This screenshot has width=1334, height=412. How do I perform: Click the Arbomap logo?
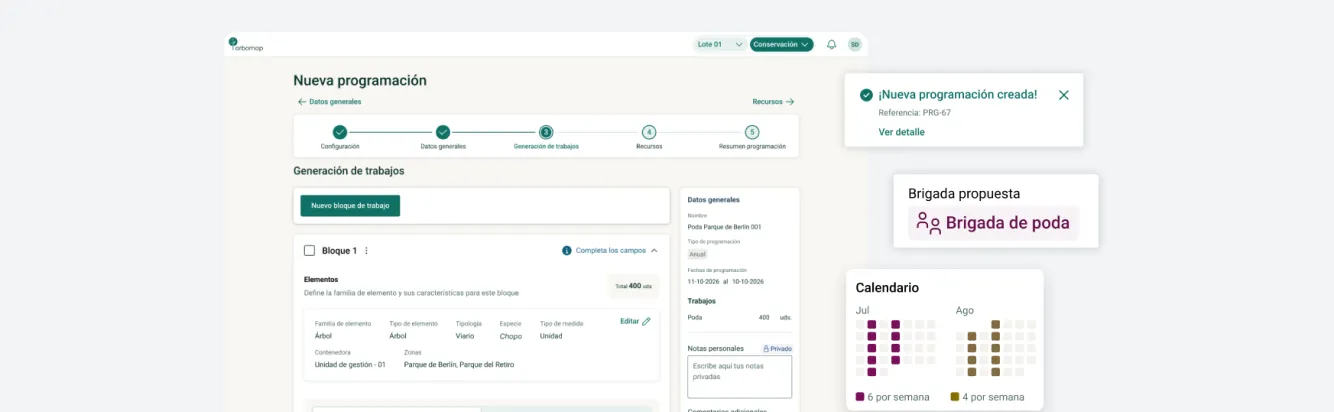(245, 44)
